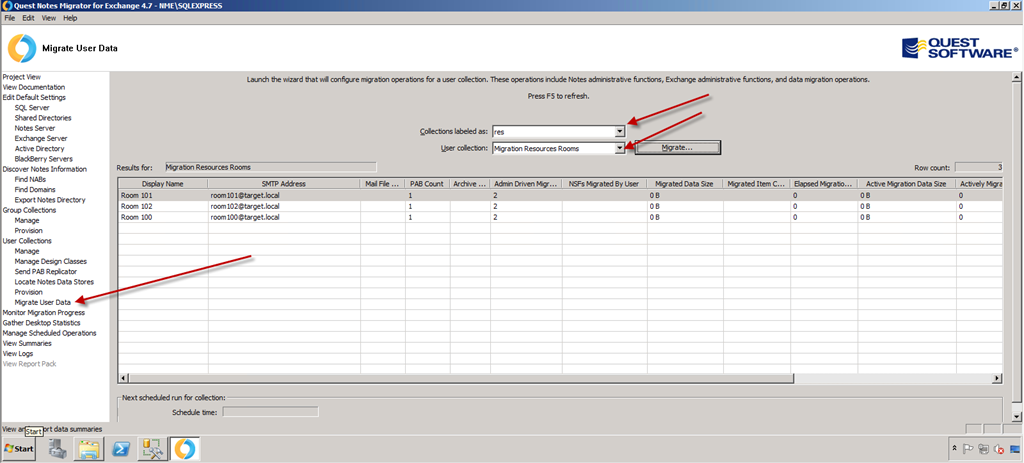Open BlackBerry Servers settings
Viewport: 1024px width, 463px height.
pyautogui.click(x=44, y=159)
